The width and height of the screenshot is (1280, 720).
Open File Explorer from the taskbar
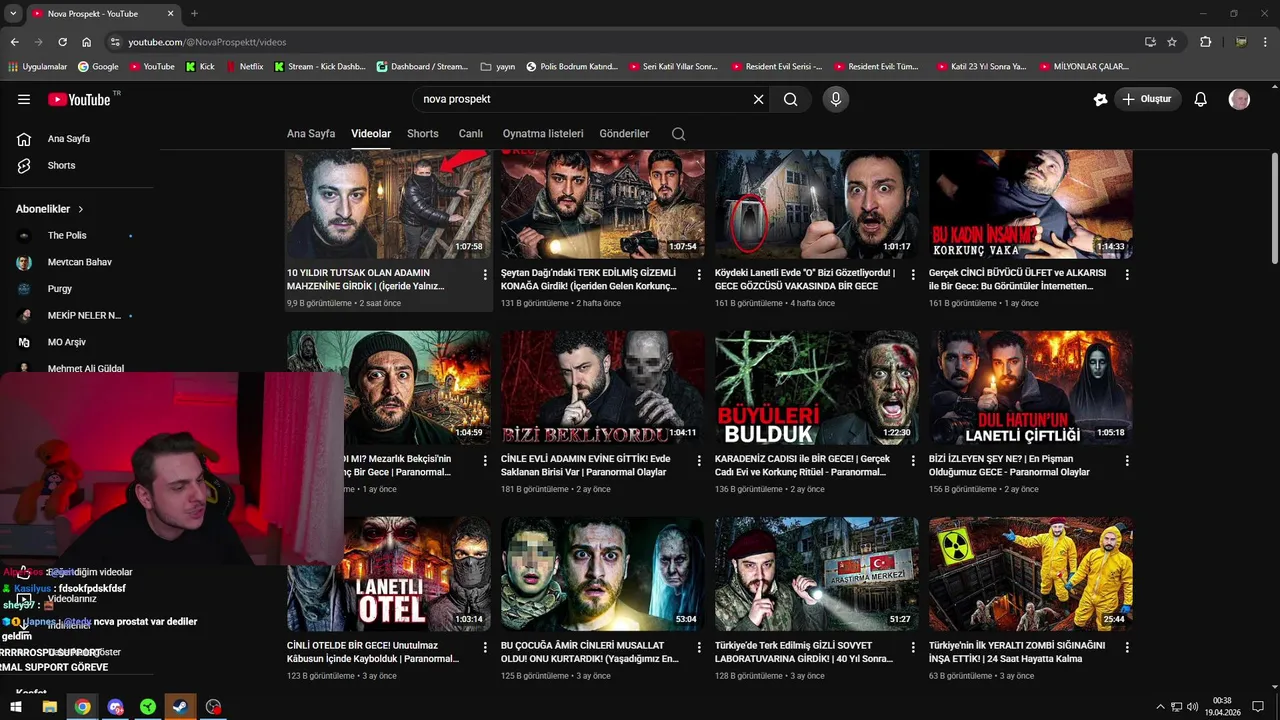click(x=49, y=707)
